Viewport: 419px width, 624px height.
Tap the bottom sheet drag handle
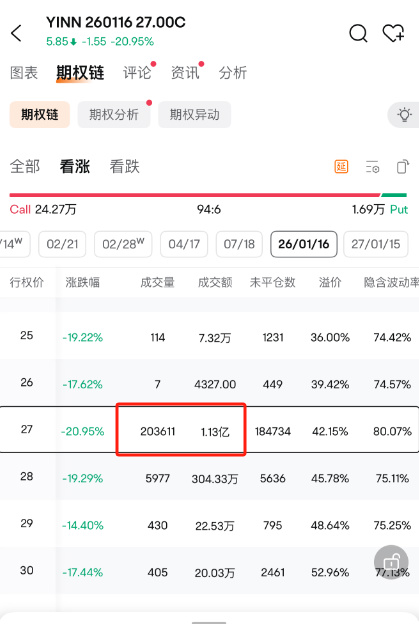coord(209,622)
